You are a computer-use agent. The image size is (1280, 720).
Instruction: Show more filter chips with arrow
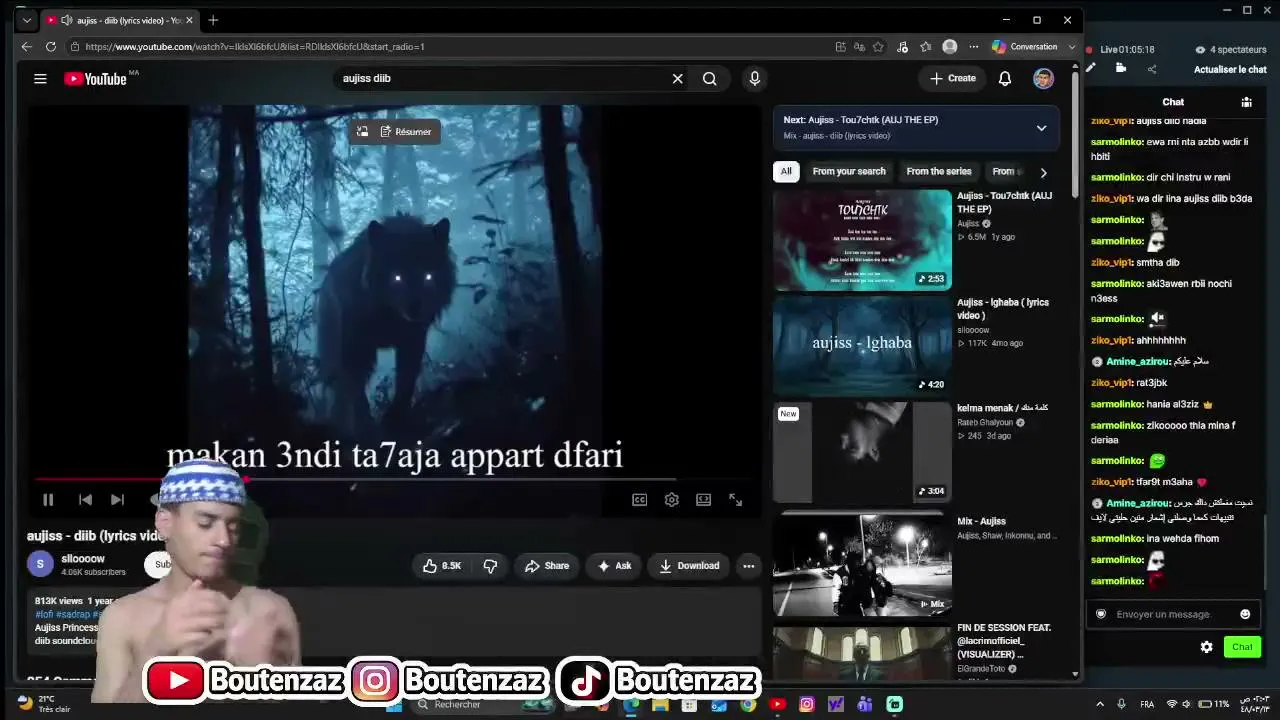[1043, 172]
